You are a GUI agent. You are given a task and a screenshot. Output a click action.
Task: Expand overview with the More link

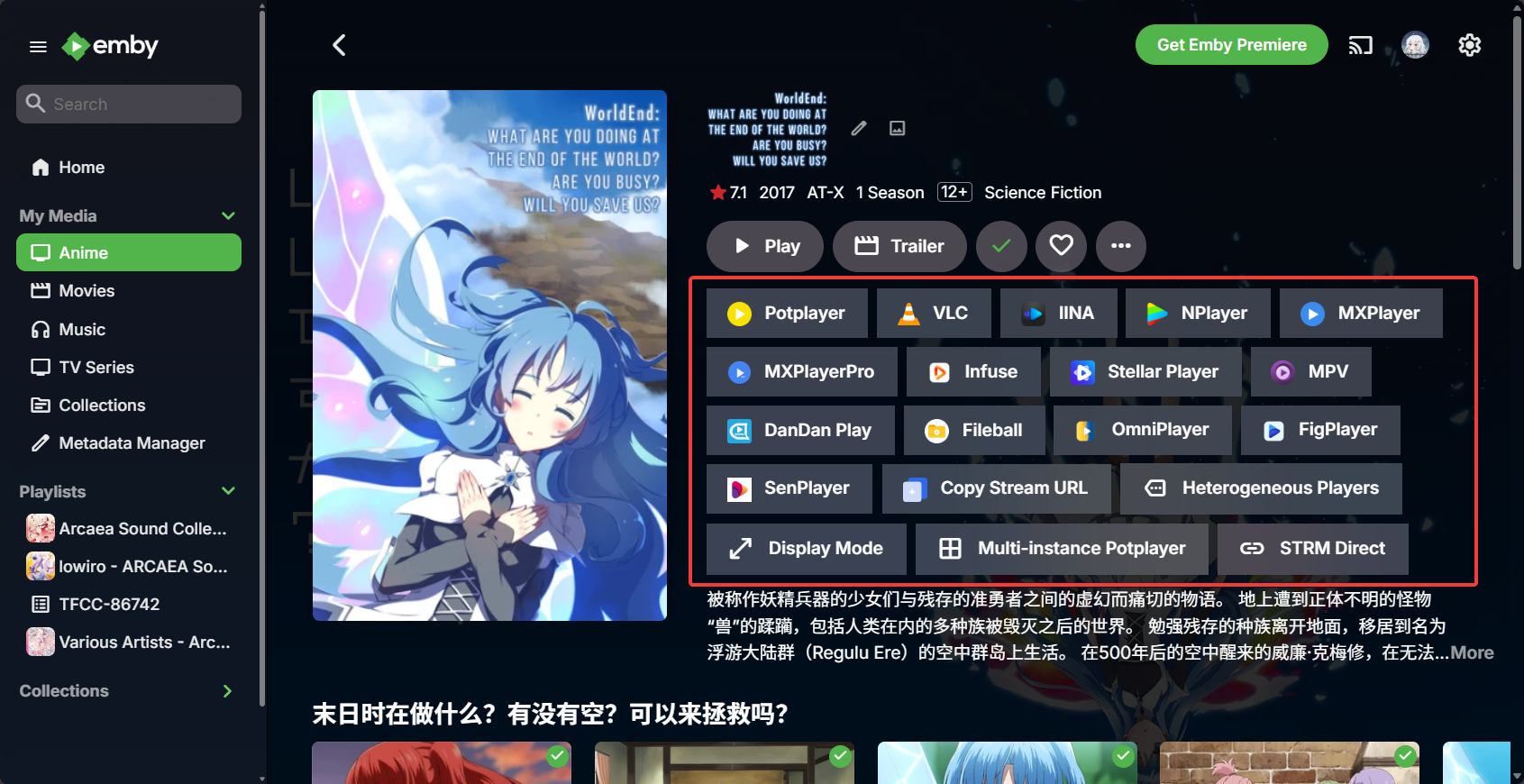(1472, 652)
